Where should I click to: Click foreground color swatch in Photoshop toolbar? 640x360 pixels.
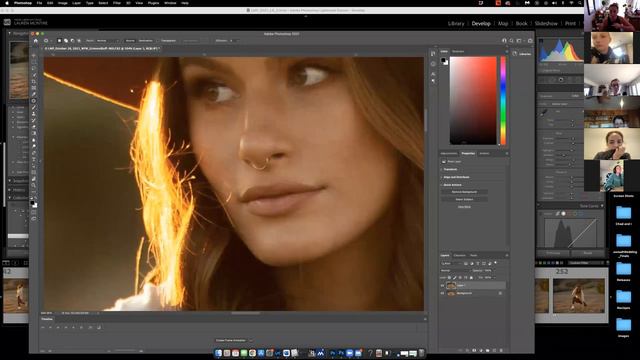point(33,203)
